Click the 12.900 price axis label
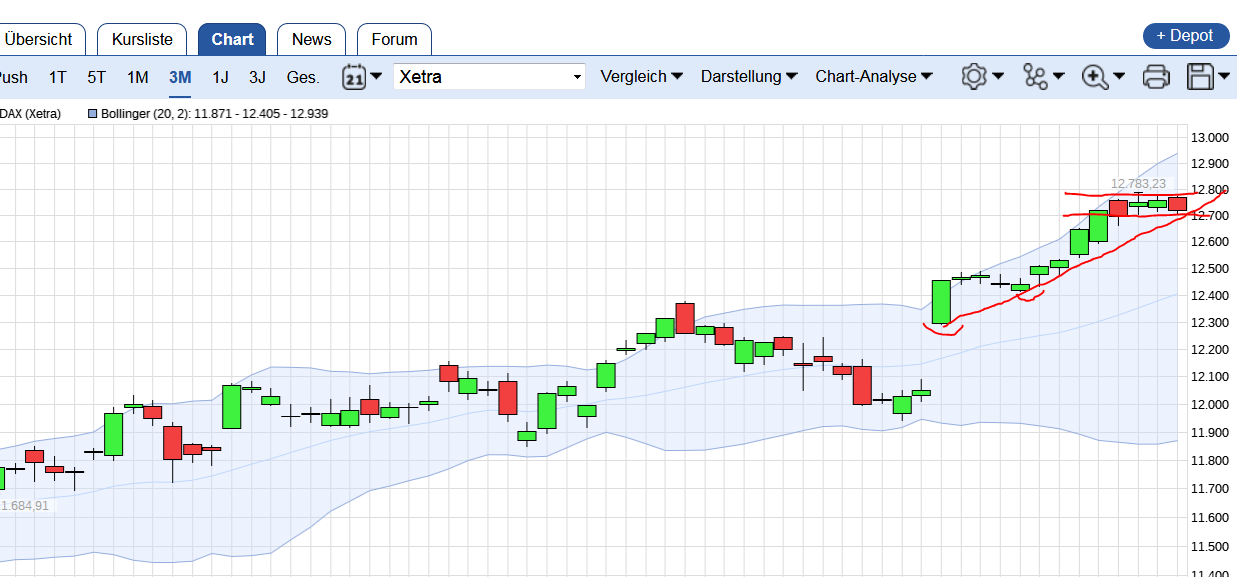Image resolution: width=1237 pixels, height=577 pixels. (1209, 163)
